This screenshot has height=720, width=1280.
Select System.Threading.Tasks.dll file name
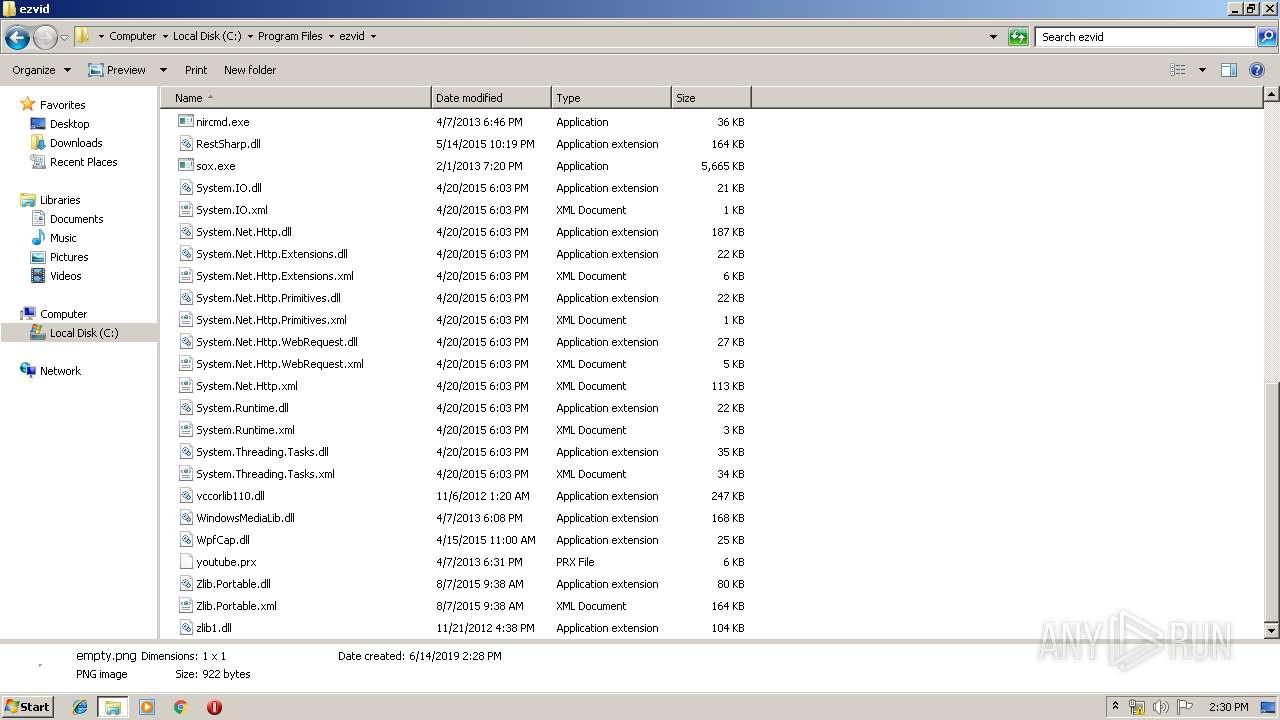coord(262,452)
